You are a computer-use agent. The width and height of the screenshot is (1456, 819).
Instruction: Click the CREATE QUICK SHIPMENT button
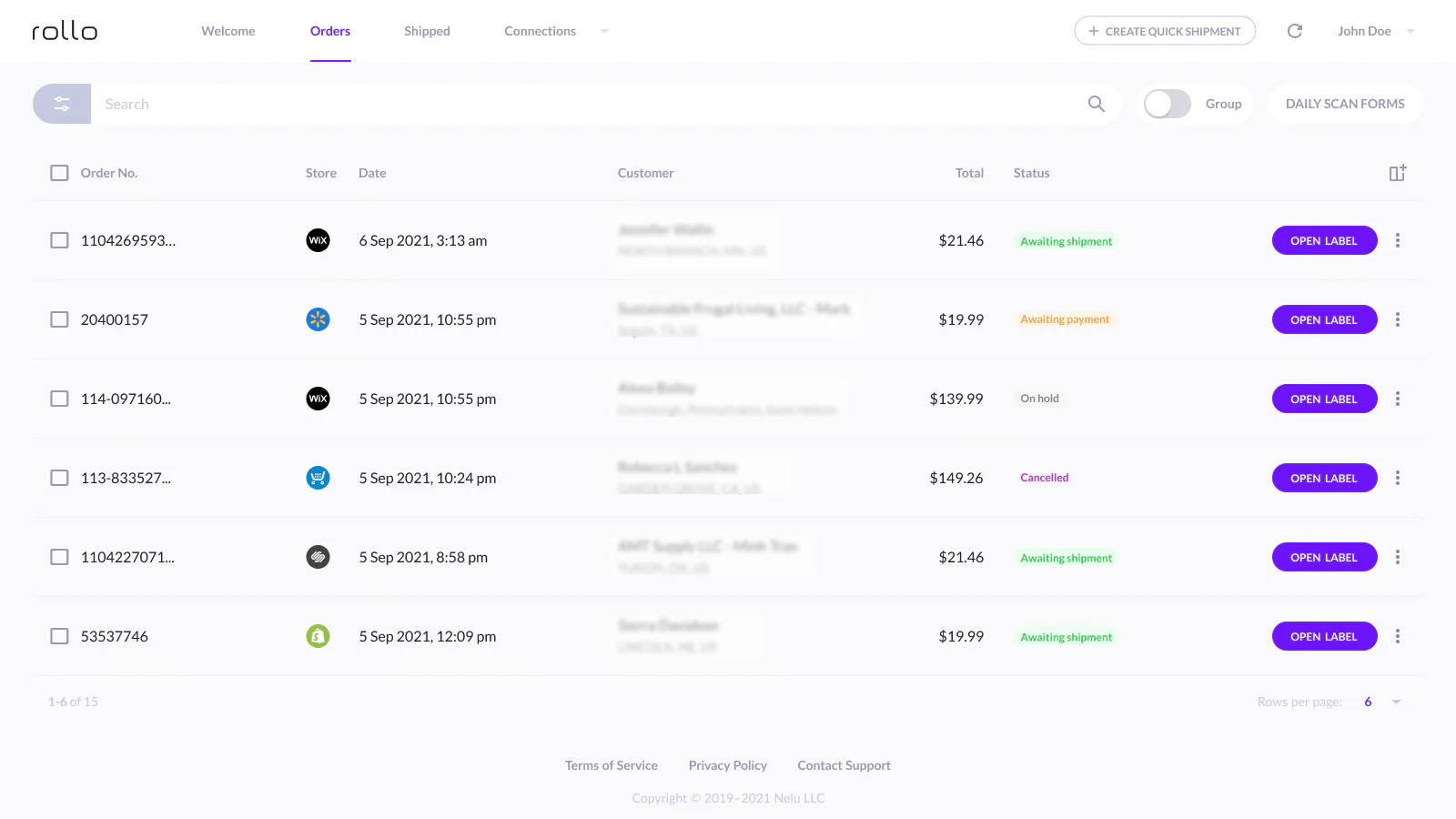pyautogui.click(x=1165, y=30)
